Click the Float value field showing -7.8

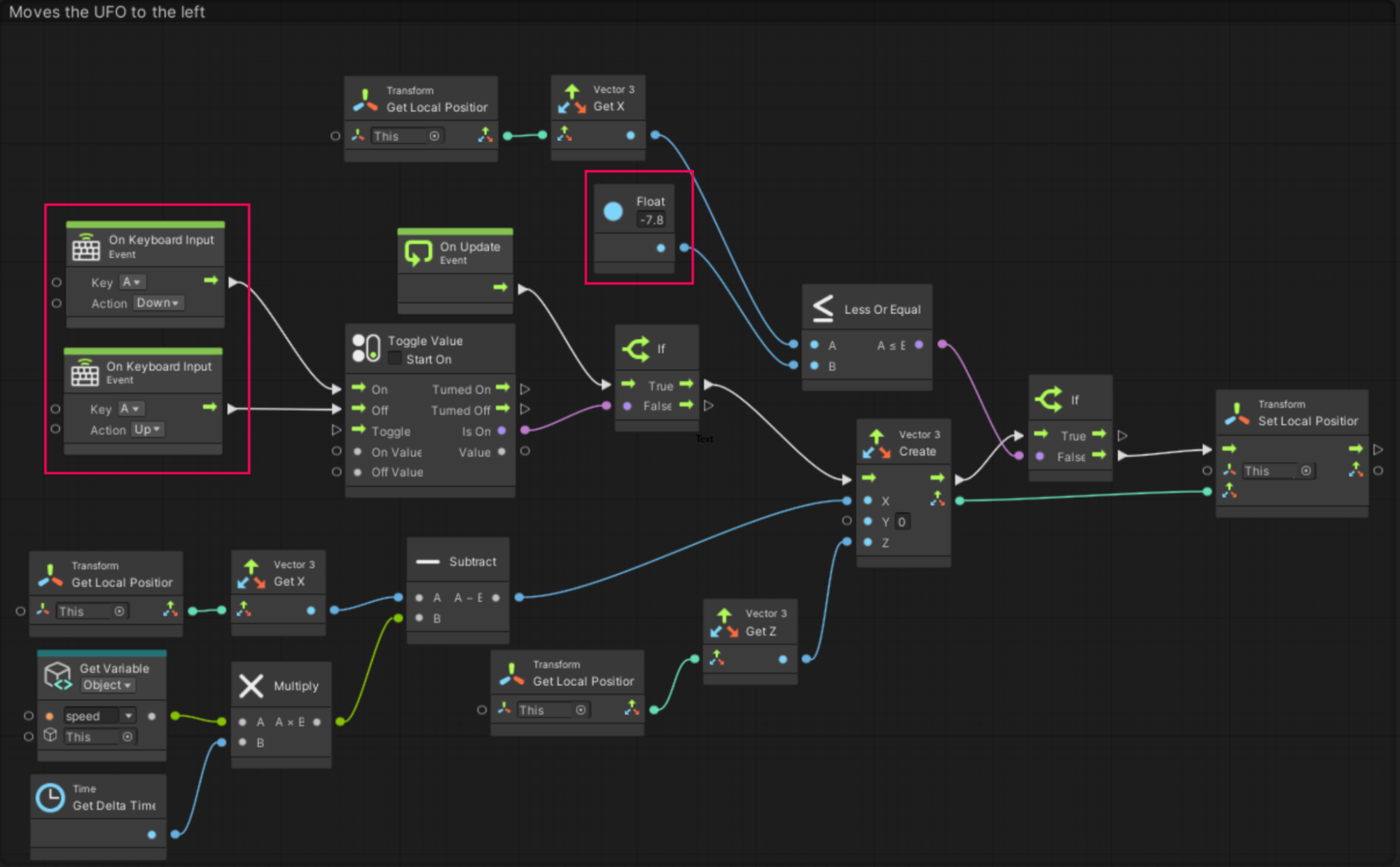tap(651, 220)
